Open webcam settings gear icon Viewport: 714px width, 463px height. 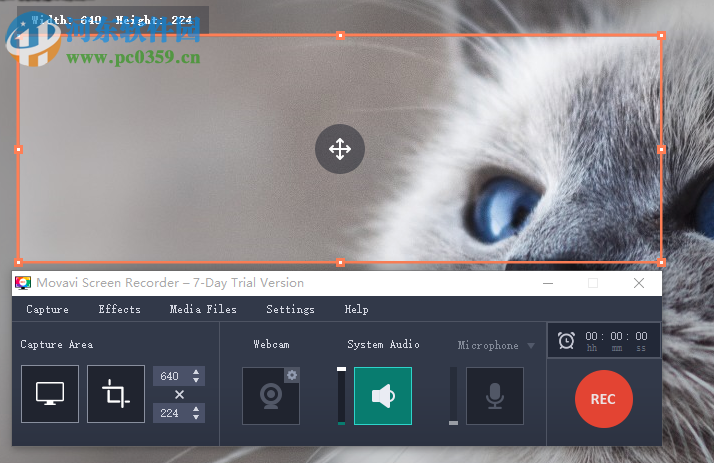(292, 375)
